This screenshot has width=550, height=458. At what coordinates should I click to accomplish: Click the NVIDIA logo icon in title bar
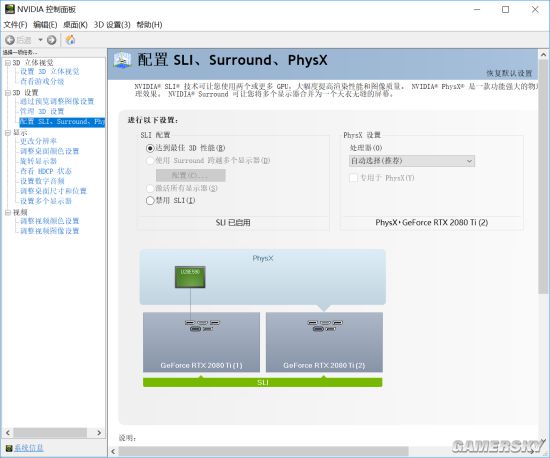pos(9,9)
